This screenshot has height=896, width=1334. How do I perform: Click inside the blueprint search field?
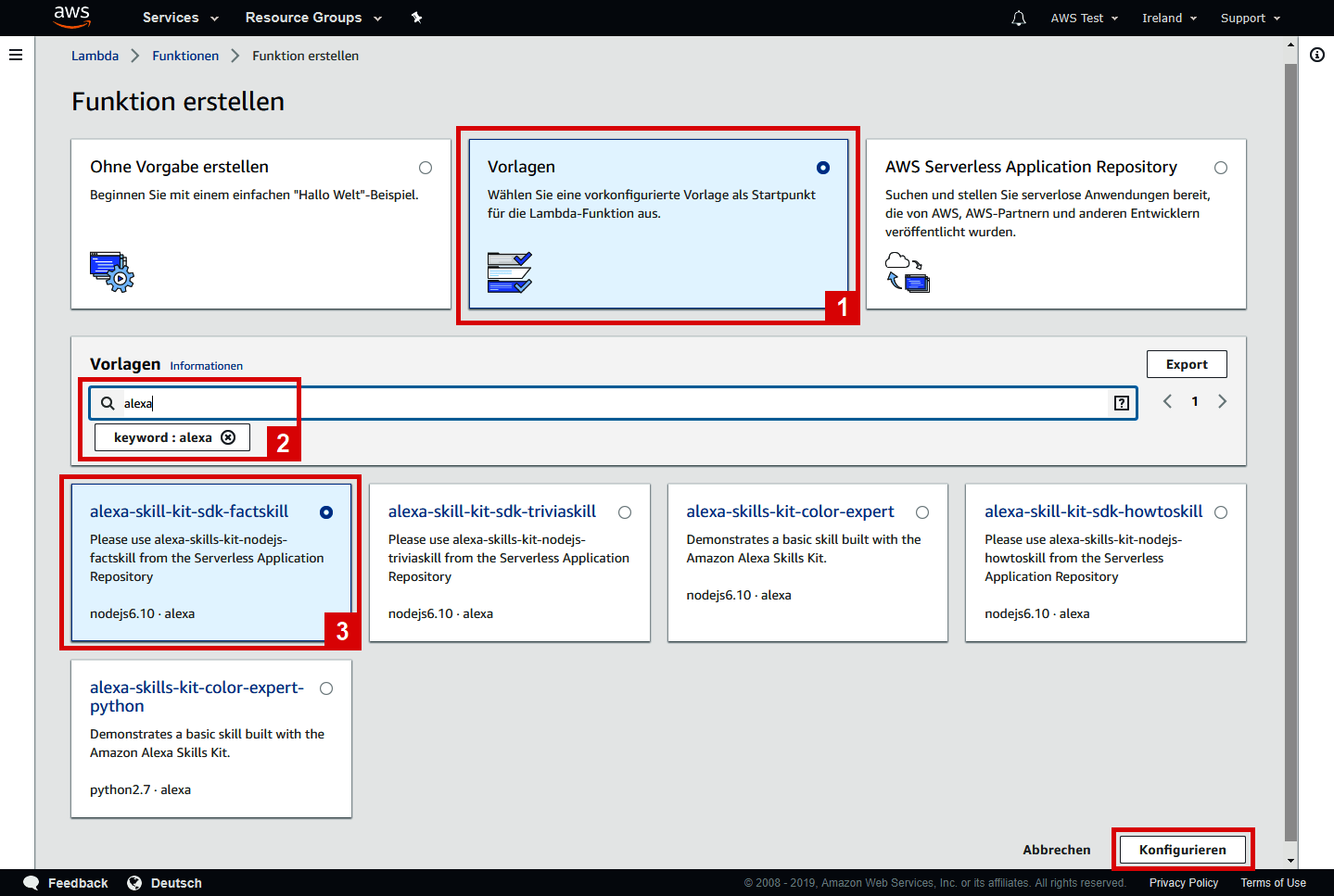[x=556, y=402]
